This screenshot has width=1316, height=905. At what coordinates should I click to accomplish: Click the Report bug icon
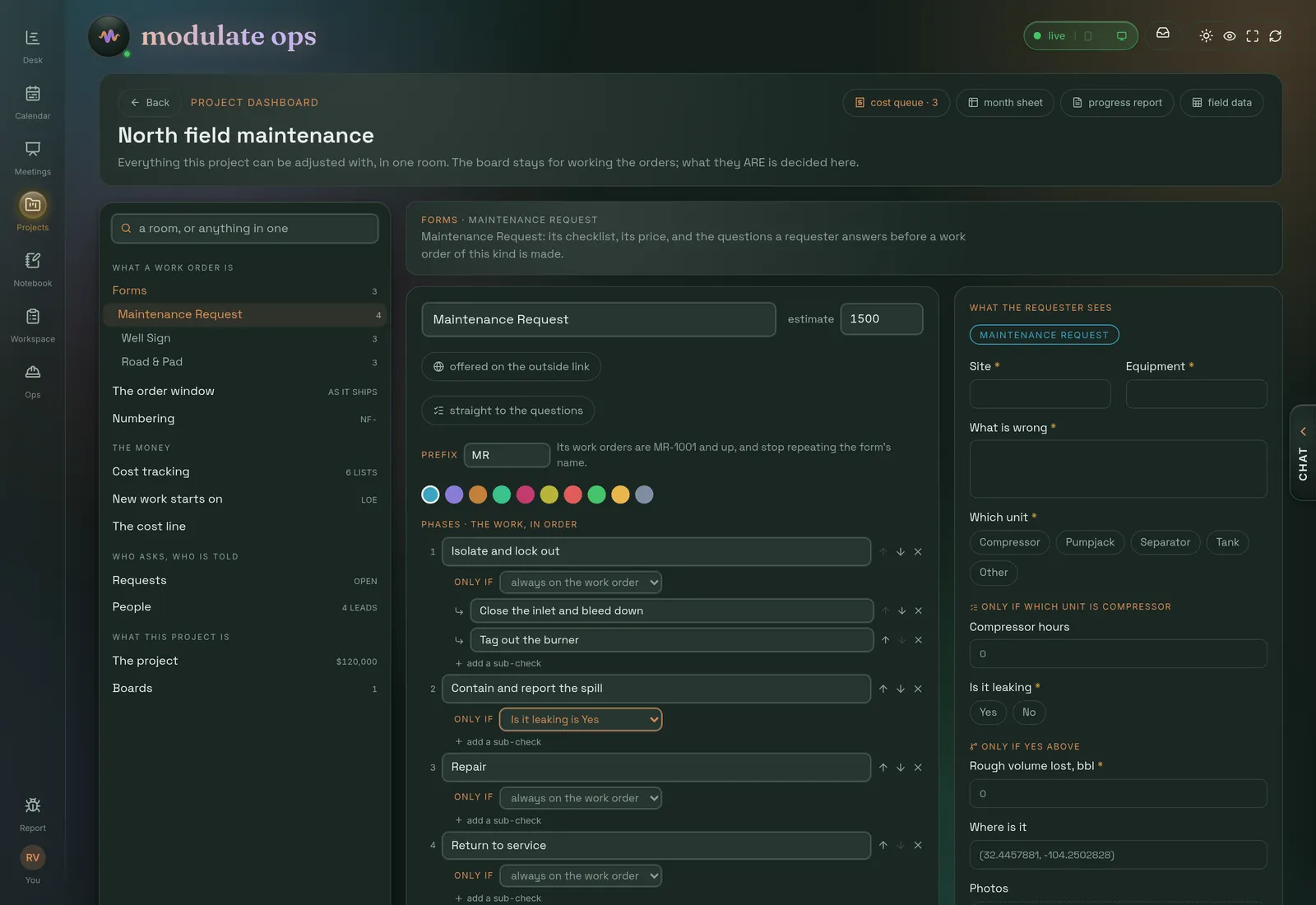click(32, 814)
